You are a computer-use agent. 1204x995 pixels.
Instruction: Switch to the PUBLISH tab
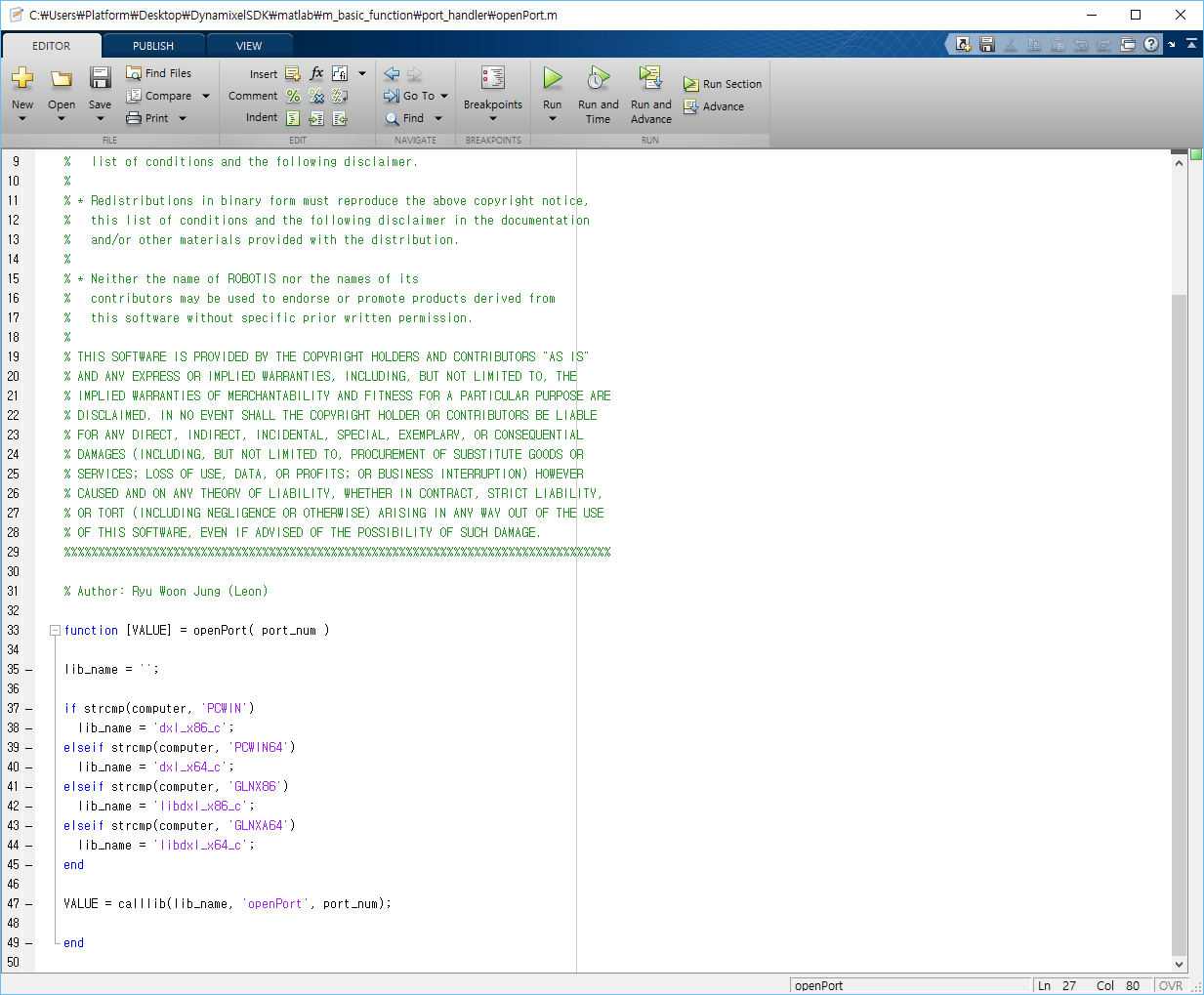coord(153,46)
